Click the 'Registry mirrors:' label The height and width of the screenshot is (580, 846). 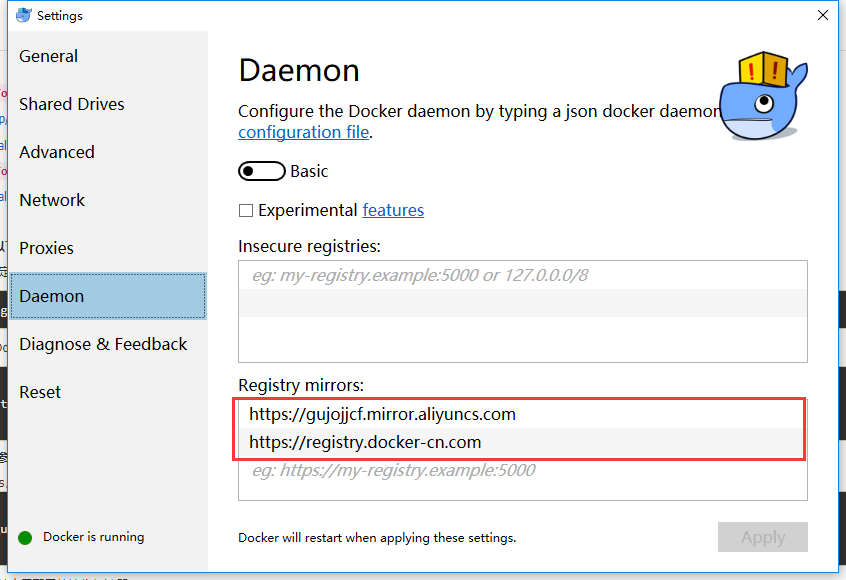click(x=301, y=385)
